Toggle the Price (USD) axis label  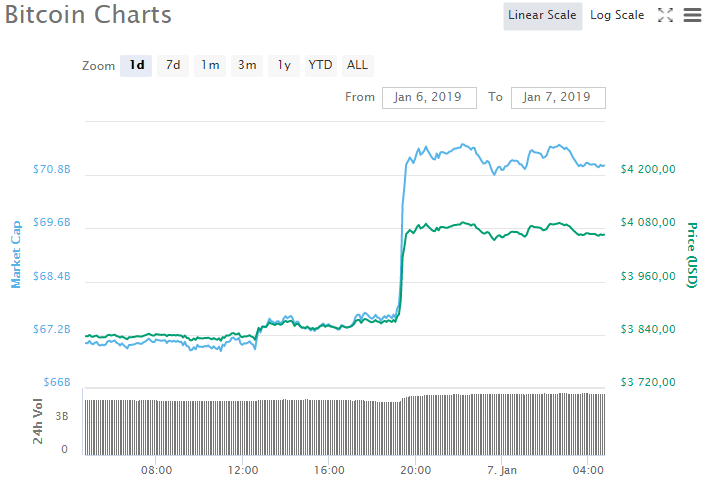692,255
